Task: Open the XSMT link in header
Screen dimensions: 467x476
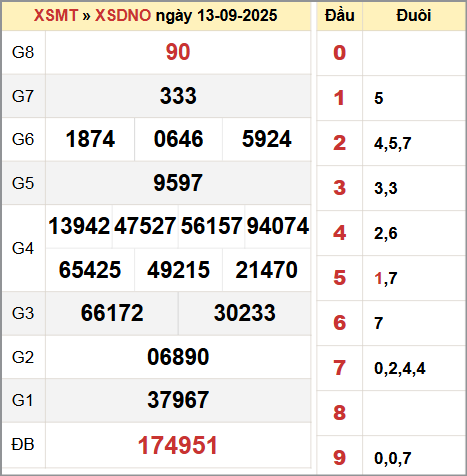Action: (x=56, y=15)
